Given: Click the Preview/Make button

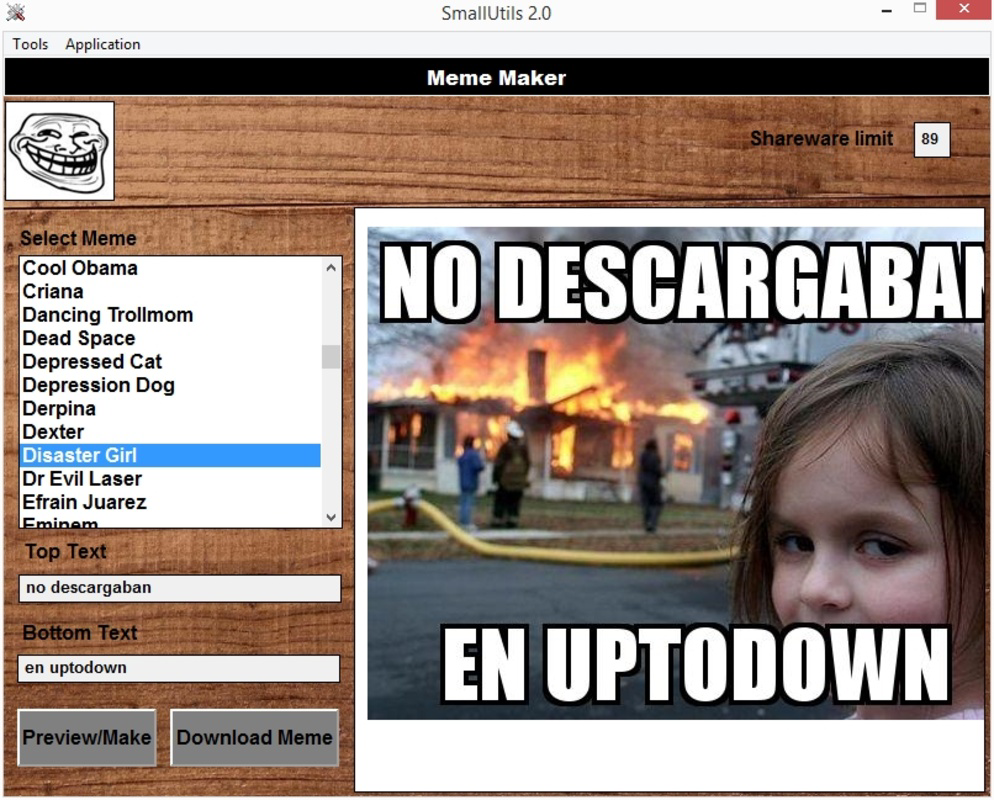Looking at the screenshot, I should click(87, 738).
